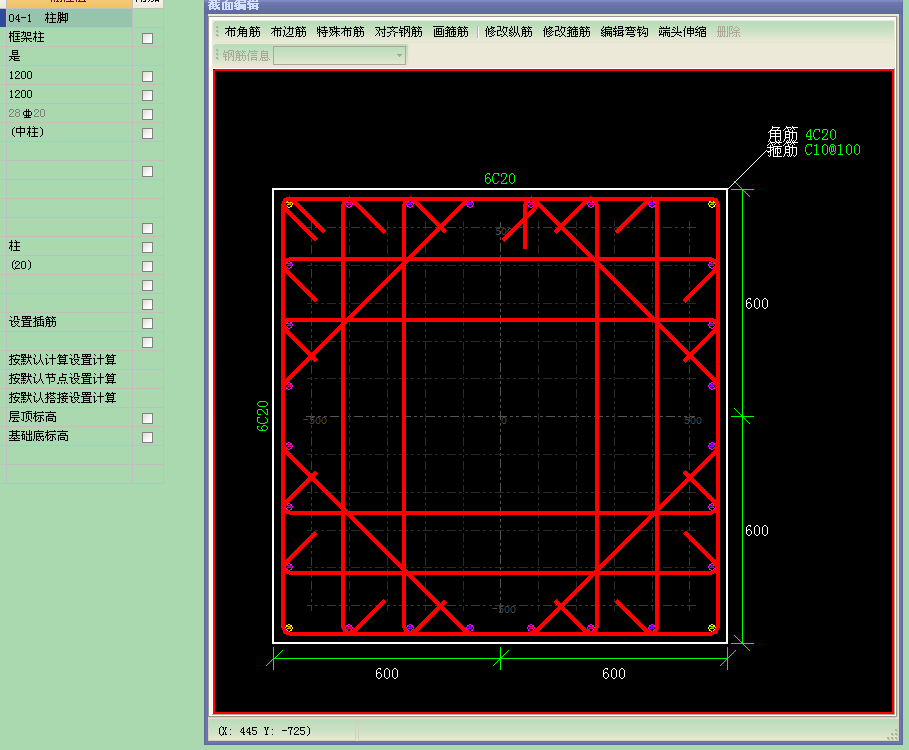Click the 框架柱 property value
Screen dimensions: 909x750
point(69,37)
